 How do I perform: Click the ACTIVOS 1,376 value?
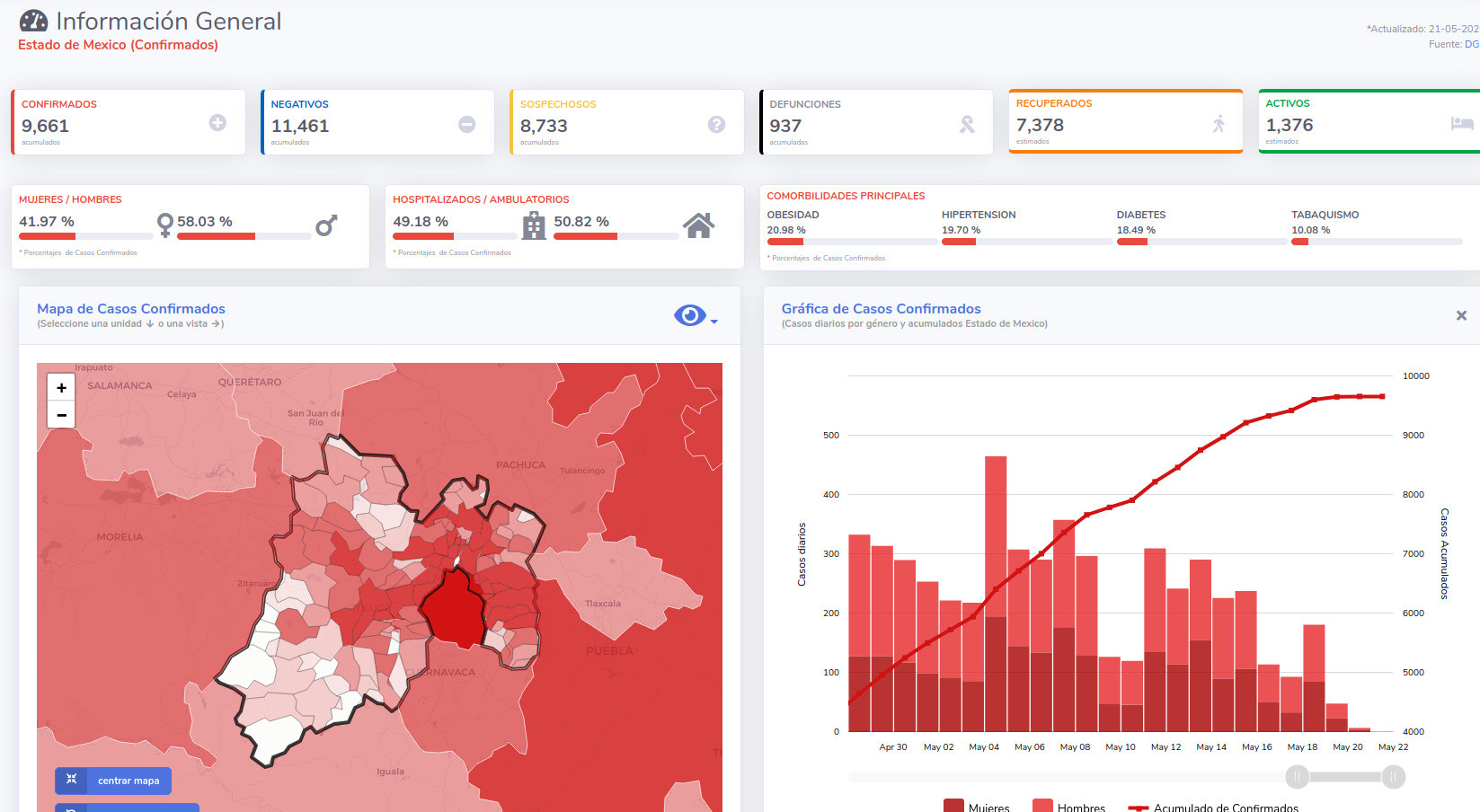(1289, 126)
